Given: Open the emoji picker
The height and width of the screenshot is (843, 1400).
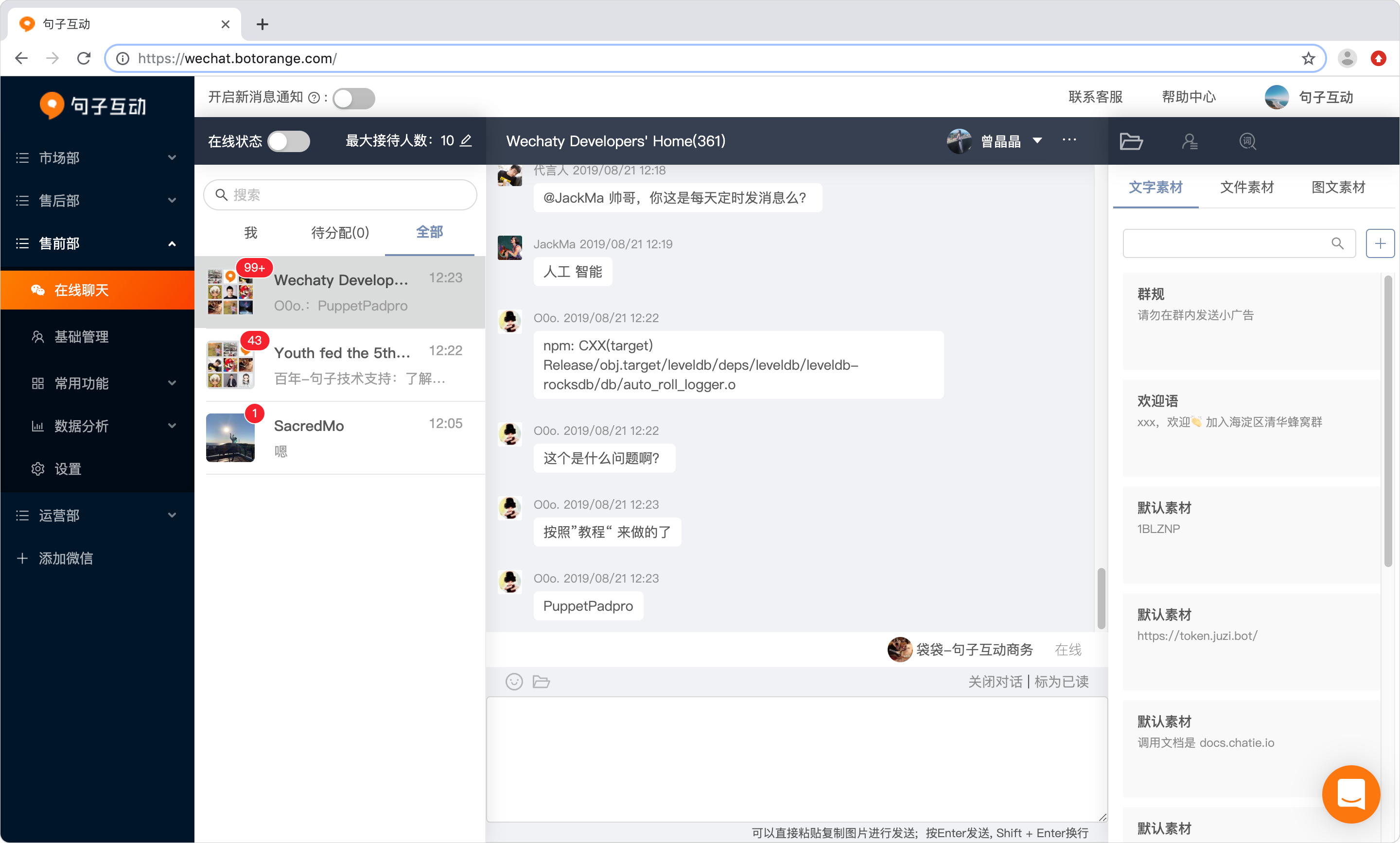Looking at the screenshot, I should (x=514, y=682).
